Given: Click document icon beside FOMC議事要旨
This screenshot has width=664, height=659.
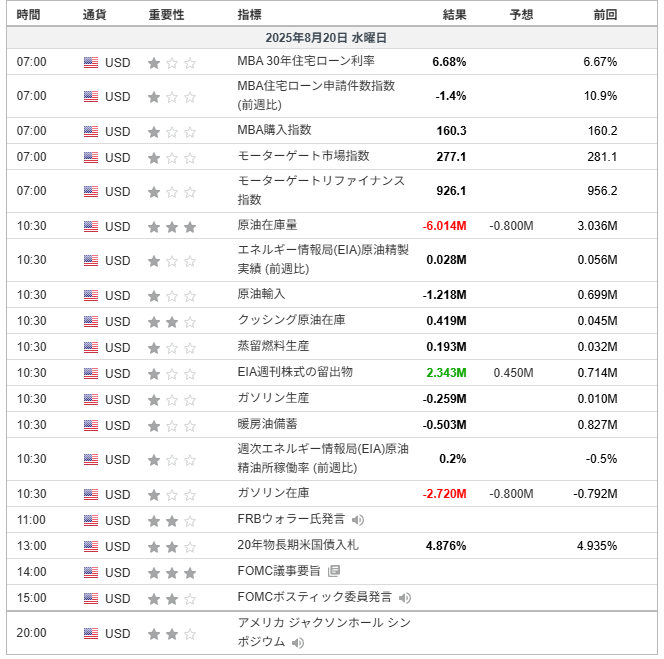Looking at the screenshot, I should pyautogui.click(x=334, y=571).
